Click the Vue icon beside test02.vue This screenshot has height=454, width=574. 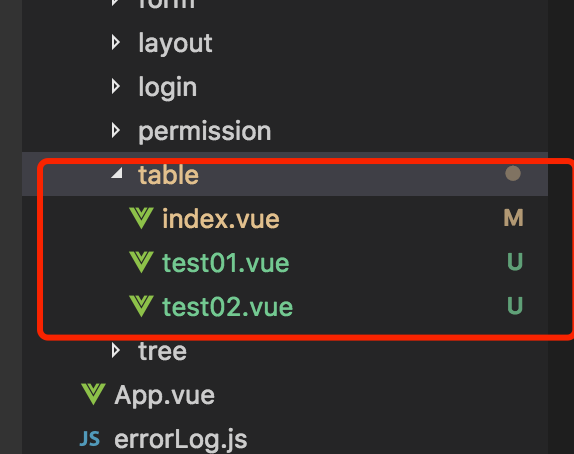pyautogui.click(x=141, y=306)
